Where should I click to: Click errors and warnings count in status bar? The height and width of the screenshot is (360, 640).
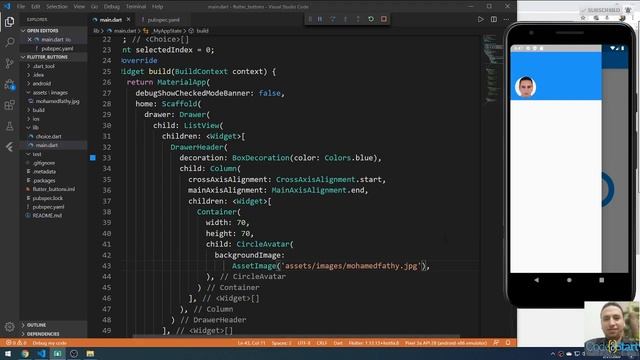(16, 343)
